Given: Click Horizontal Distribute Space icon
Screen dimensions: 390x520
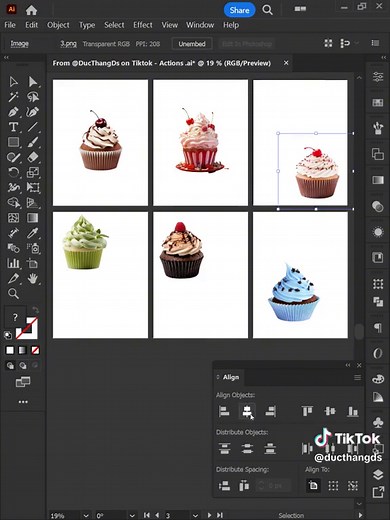Looking at the screenshot, I should pyautogui.click(x=244, y=486).
